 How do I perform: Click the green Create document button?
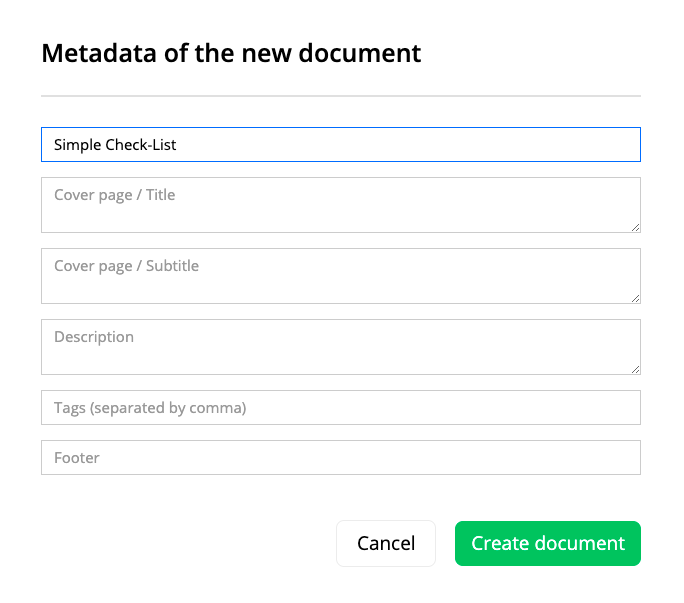pos(547,543)
